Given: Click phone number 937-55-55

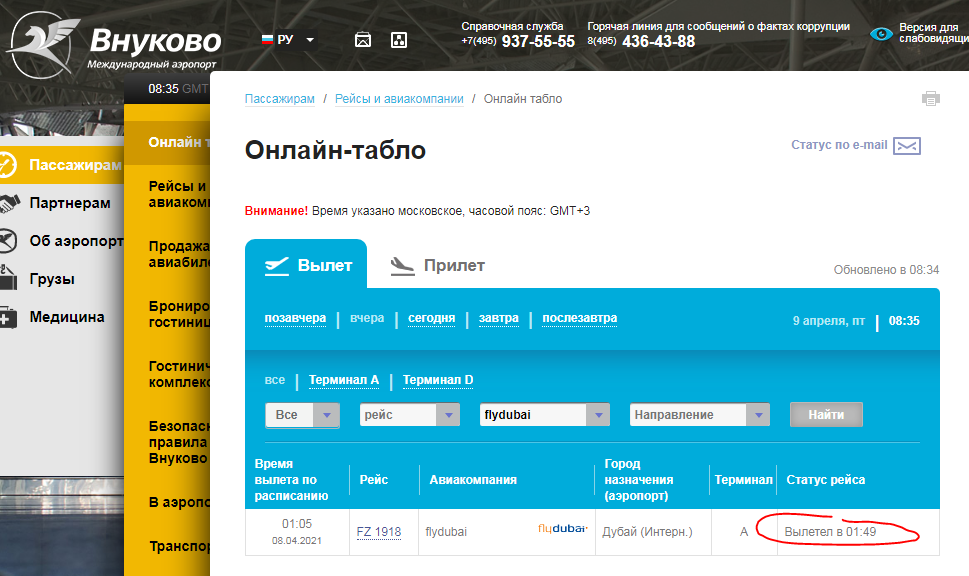Looking at the screenshot, I should [x=538, y=41].
